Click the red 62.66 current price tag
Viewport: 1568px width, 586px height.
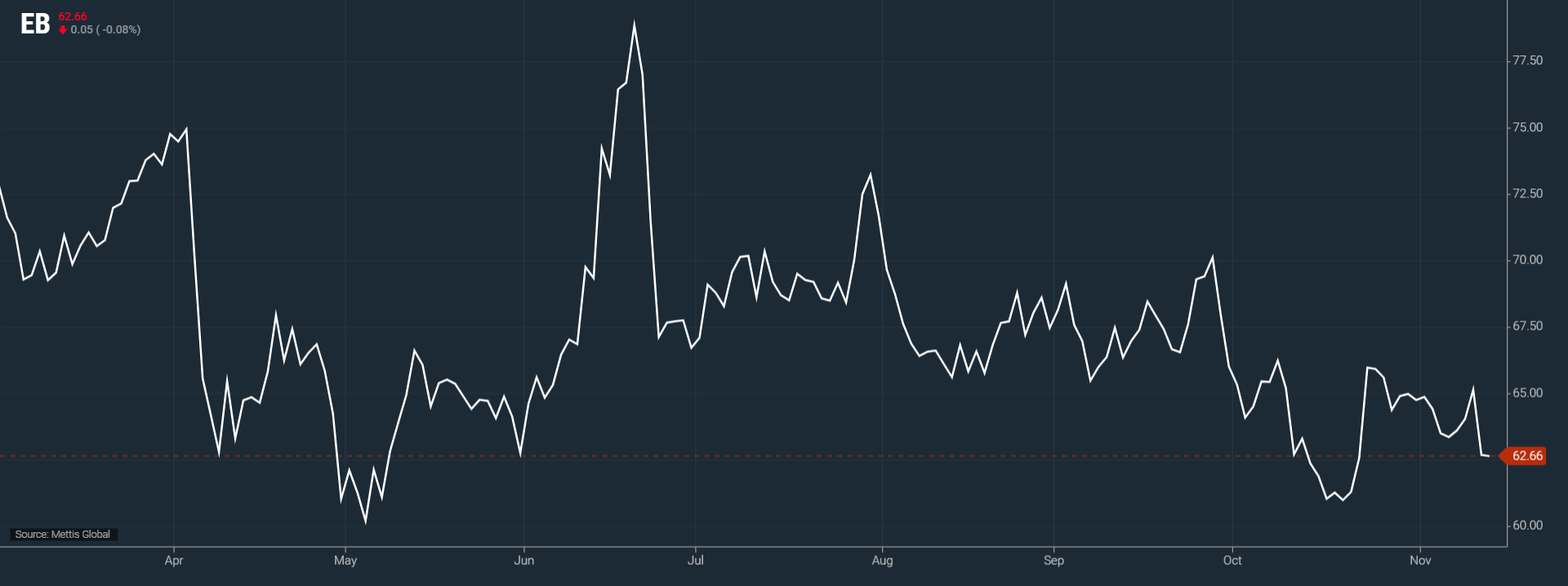[x=1526, y=455]
